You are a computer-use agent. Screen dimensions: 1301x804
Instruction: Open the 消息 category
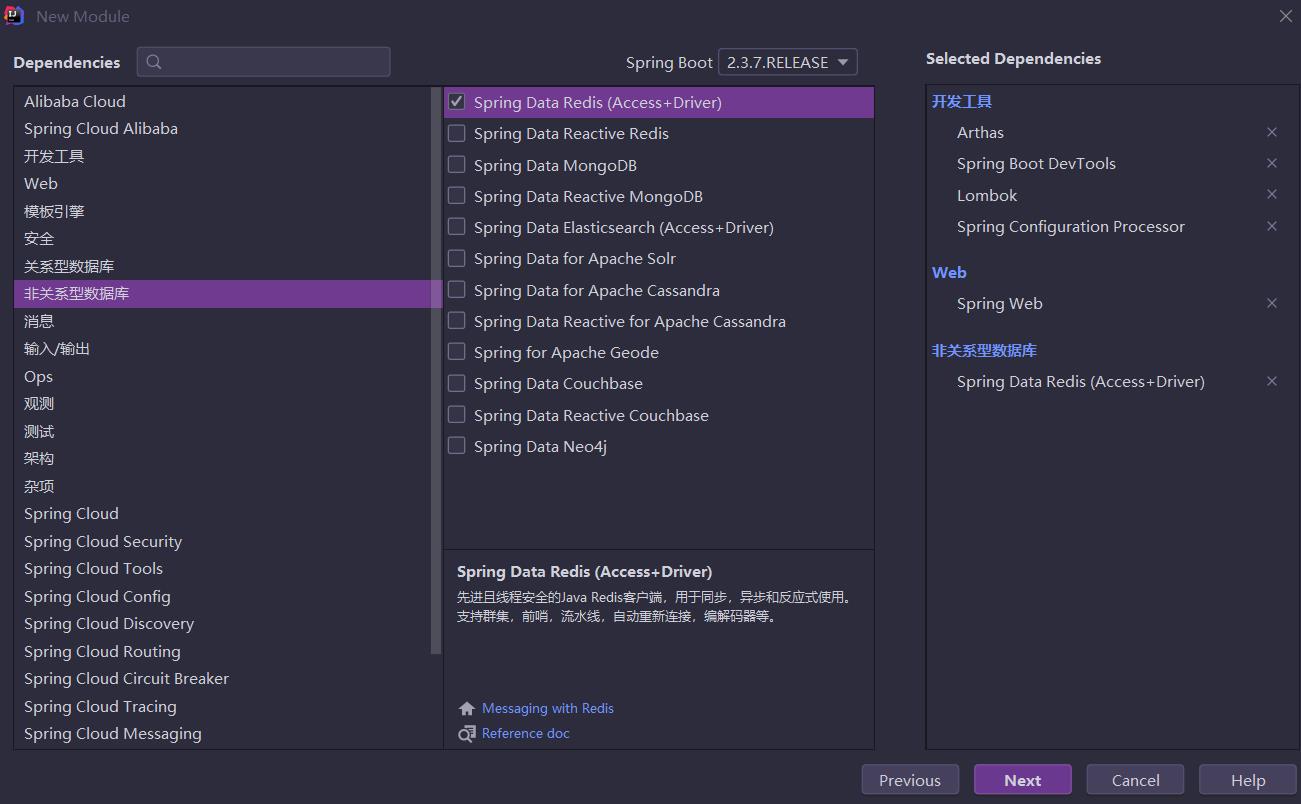click(222, 321)
